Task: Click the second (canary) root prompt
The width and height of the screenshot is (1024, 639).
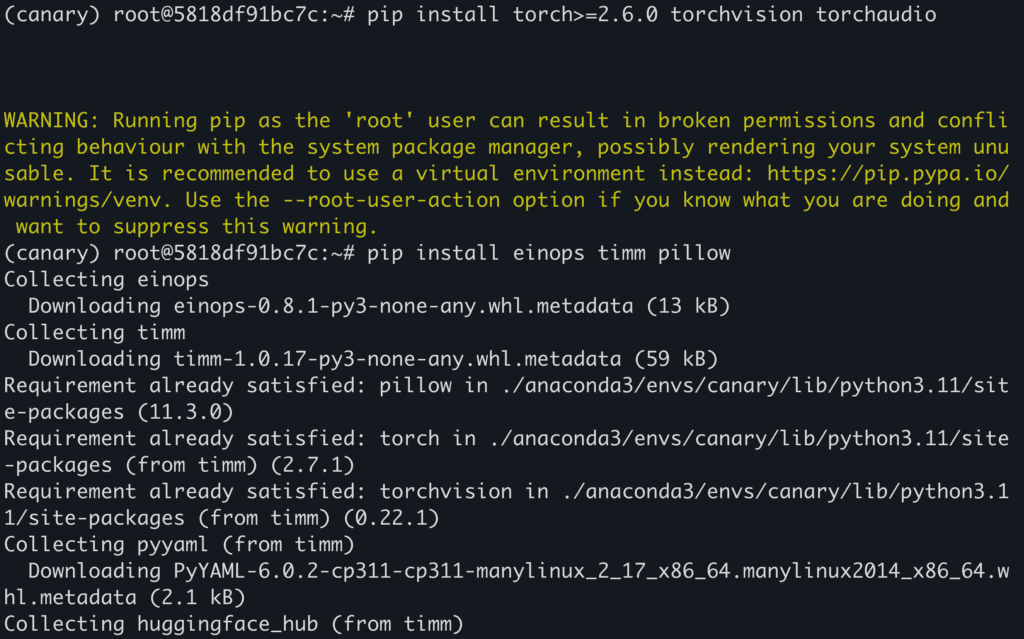Action: [179, 254]
